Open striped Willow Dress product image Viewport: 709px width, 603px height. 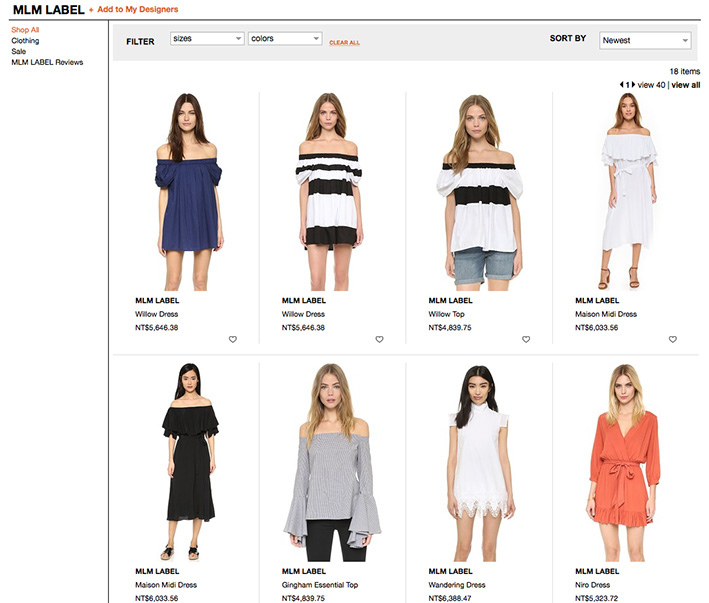click(x=331, y=191)
